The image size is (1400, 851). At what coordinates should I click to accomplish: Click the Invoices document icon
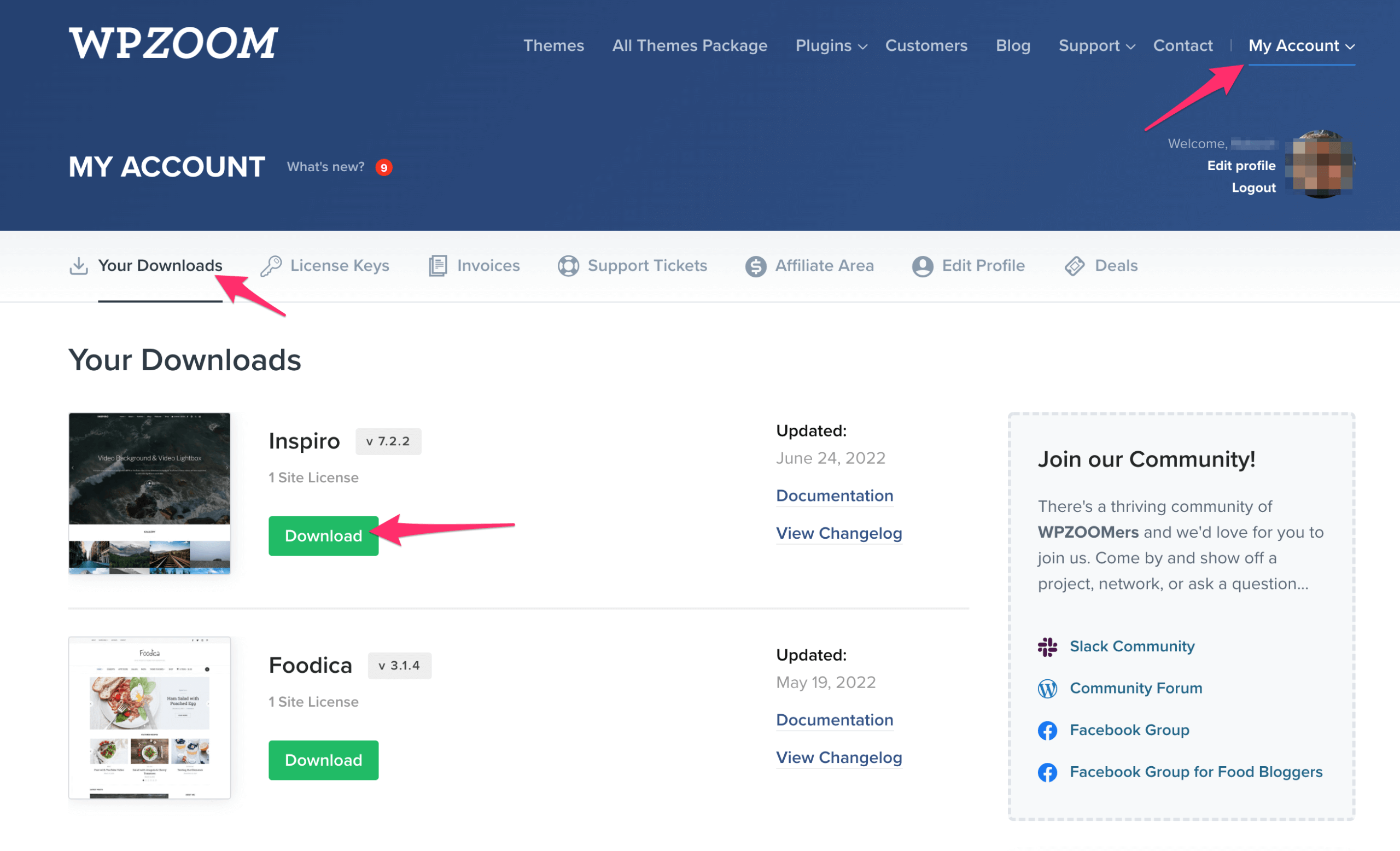coord(437,266)
